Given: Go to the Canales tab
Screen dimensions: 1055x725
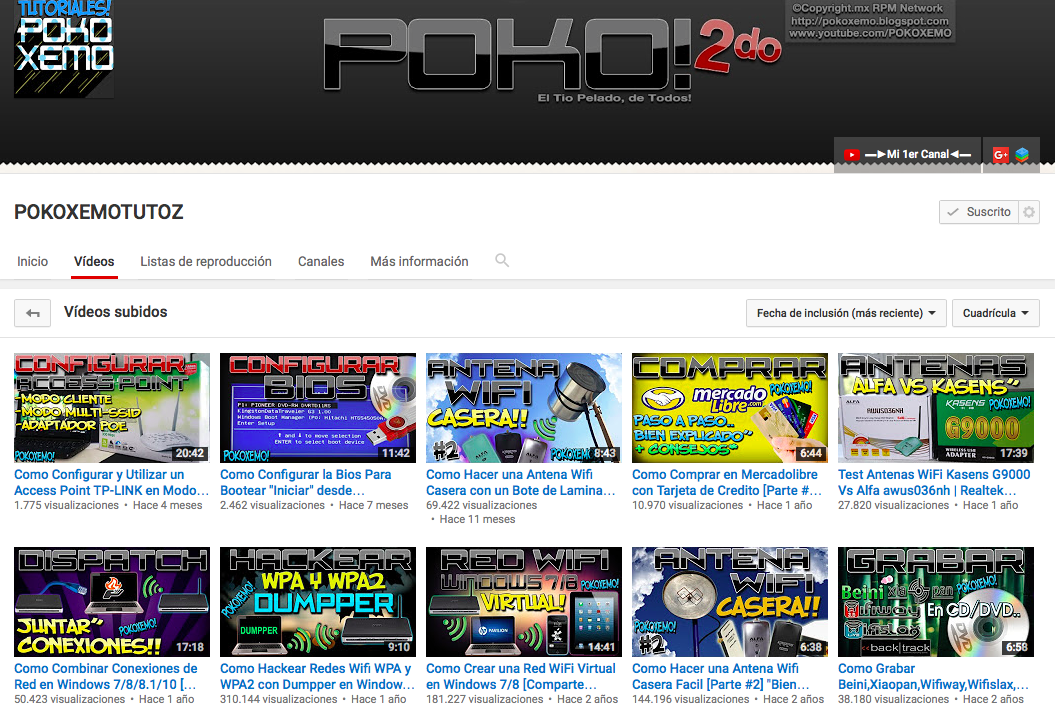Looking at the screenshot, I should [321, 262].
